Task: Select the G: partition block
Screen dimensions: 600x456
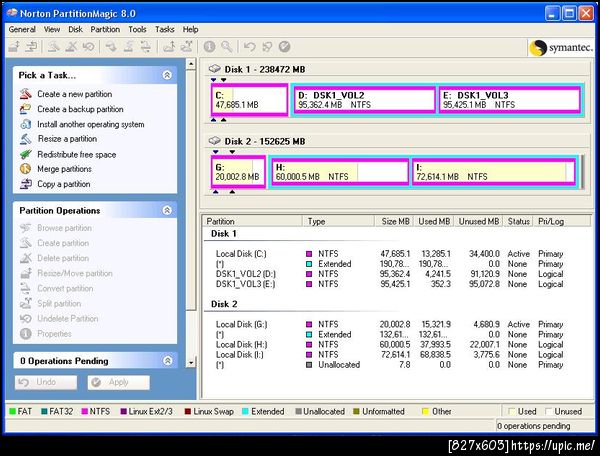Action: [x=238, y=172]
